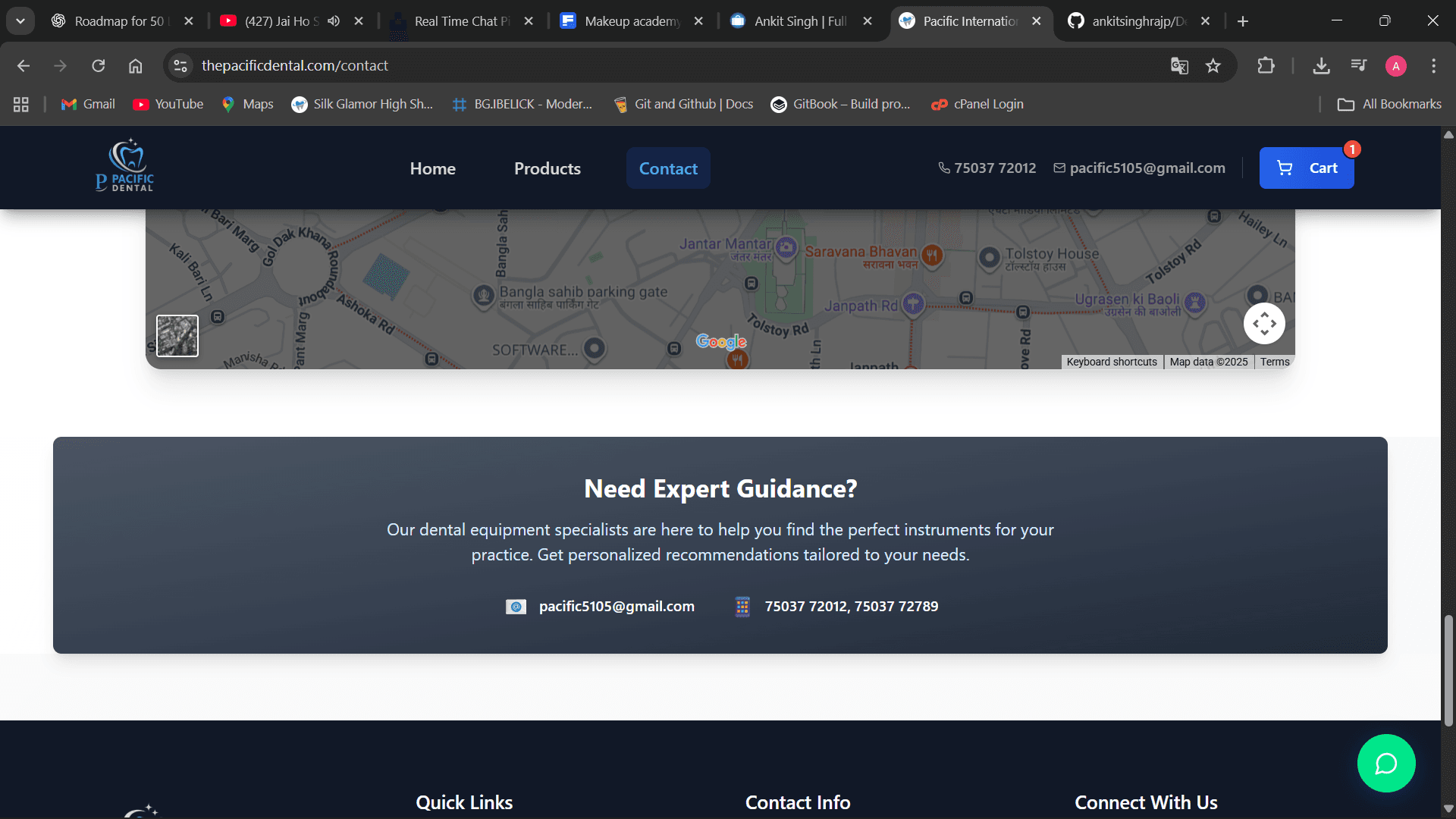Switch map to satellite view thumbnail
Screen dimensions: 1456x819
pos(177,336)
